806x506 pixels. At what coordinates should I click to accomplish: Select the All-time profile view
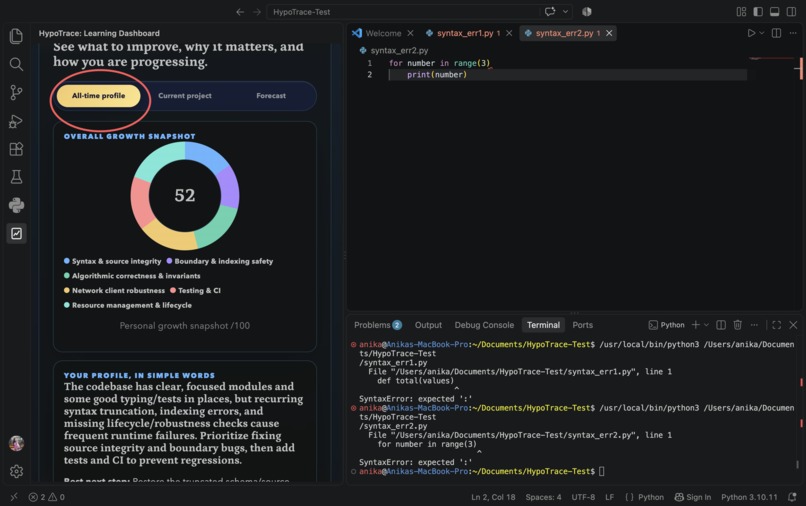(x=98, y=96)
